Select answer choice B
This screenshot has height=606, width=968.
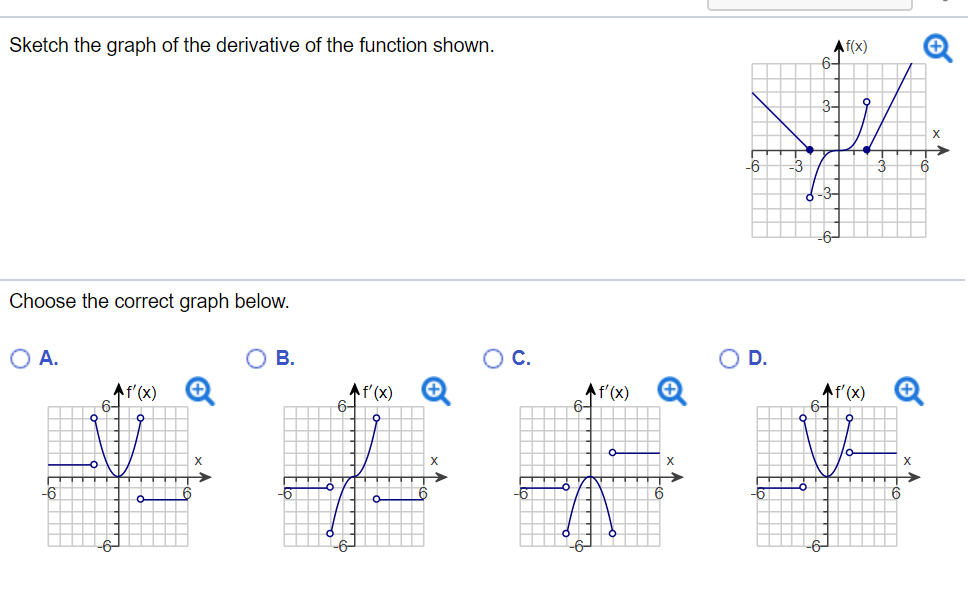(256, 359)
